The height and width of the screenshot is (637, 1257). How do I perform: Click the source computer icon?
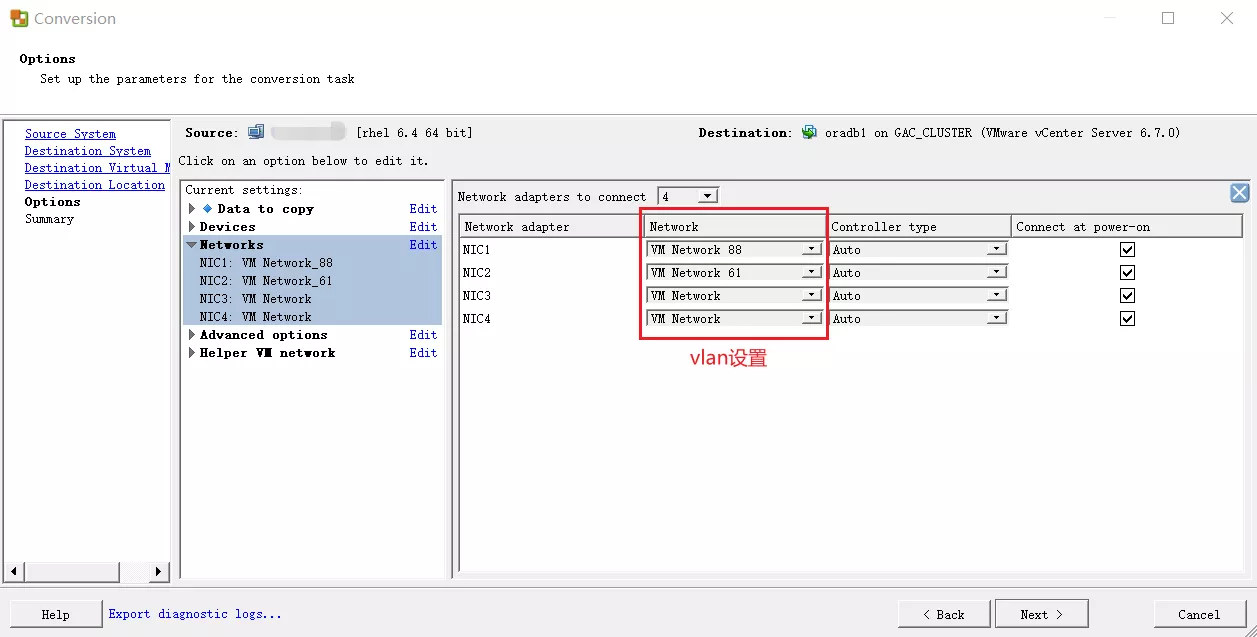coord(256,132)
